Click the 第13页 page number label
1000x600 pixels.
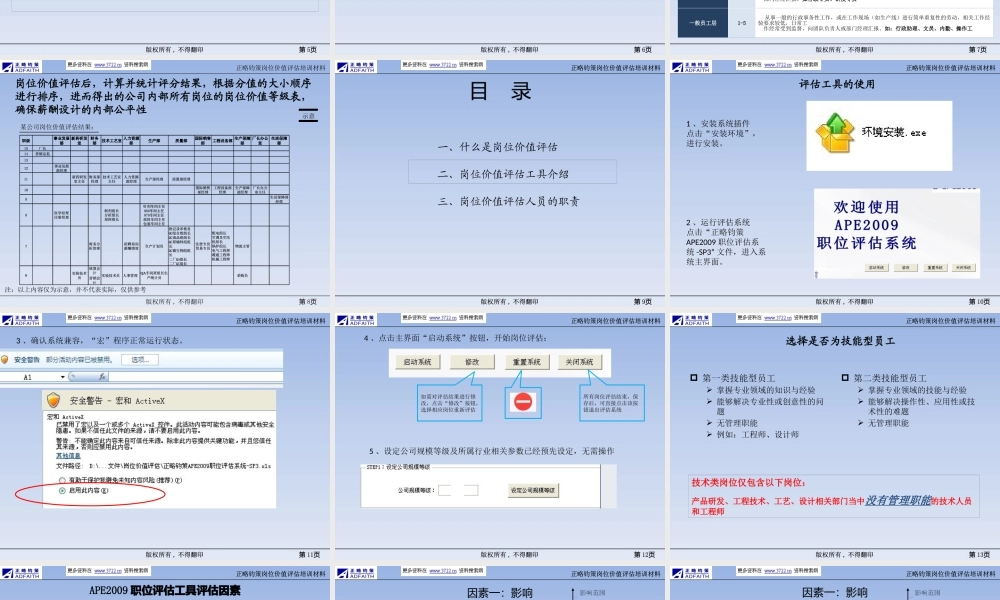979,555
